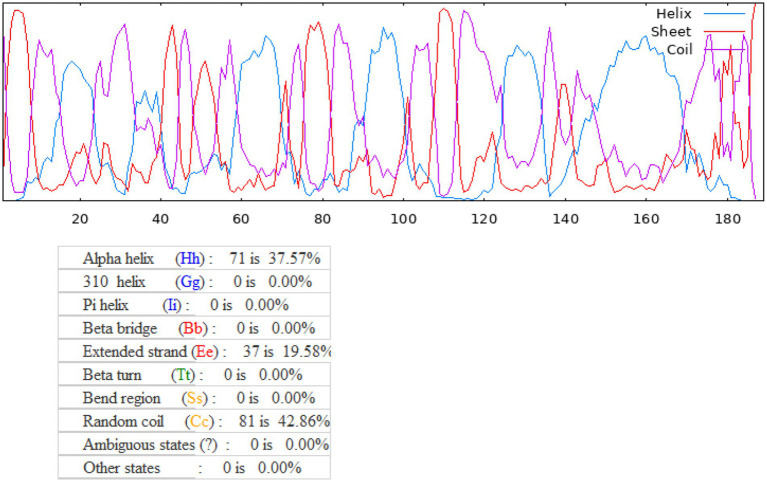Select the Extended strand row label
Viewport: 767px width, 482px height.
(135, 351)
